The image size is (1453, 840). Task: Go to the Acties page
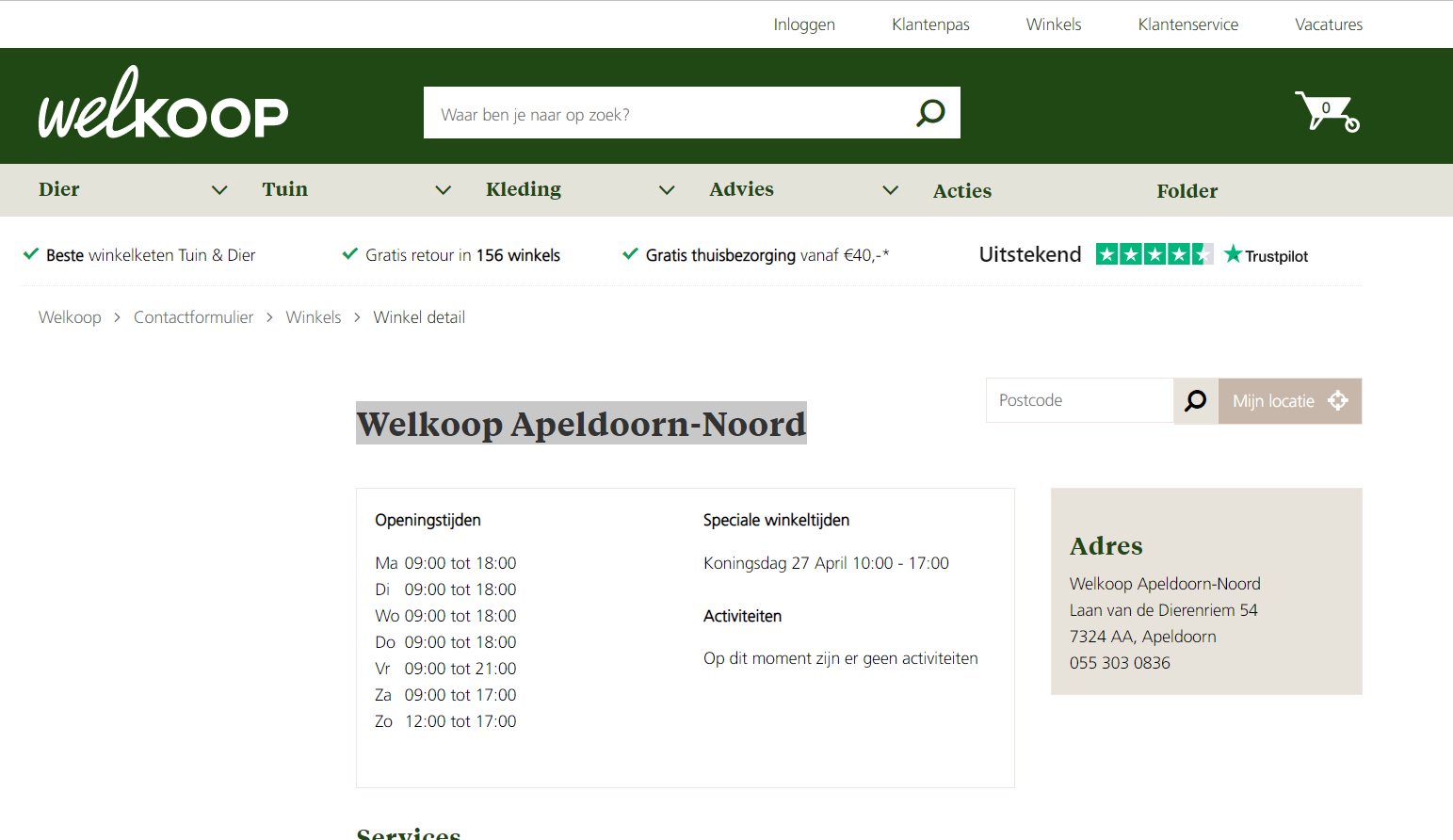[x=962, y=191]
